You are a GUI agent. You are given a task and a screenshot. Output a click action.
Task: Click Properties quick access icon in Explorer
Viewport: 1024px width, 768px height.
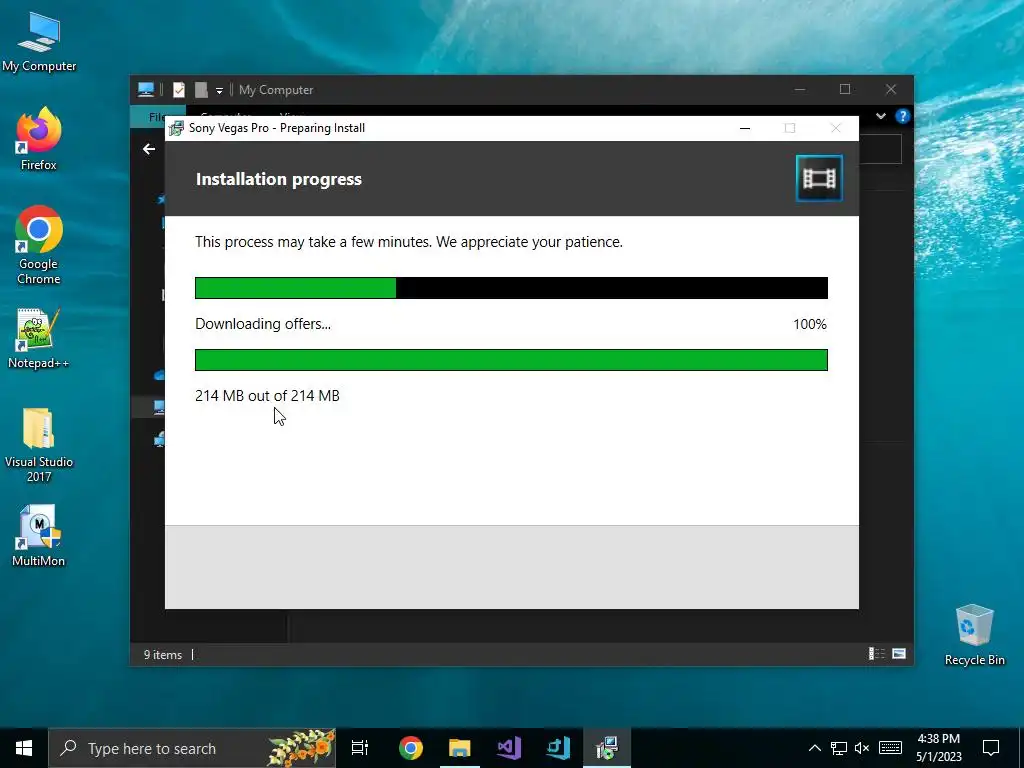tap(179, 89)
